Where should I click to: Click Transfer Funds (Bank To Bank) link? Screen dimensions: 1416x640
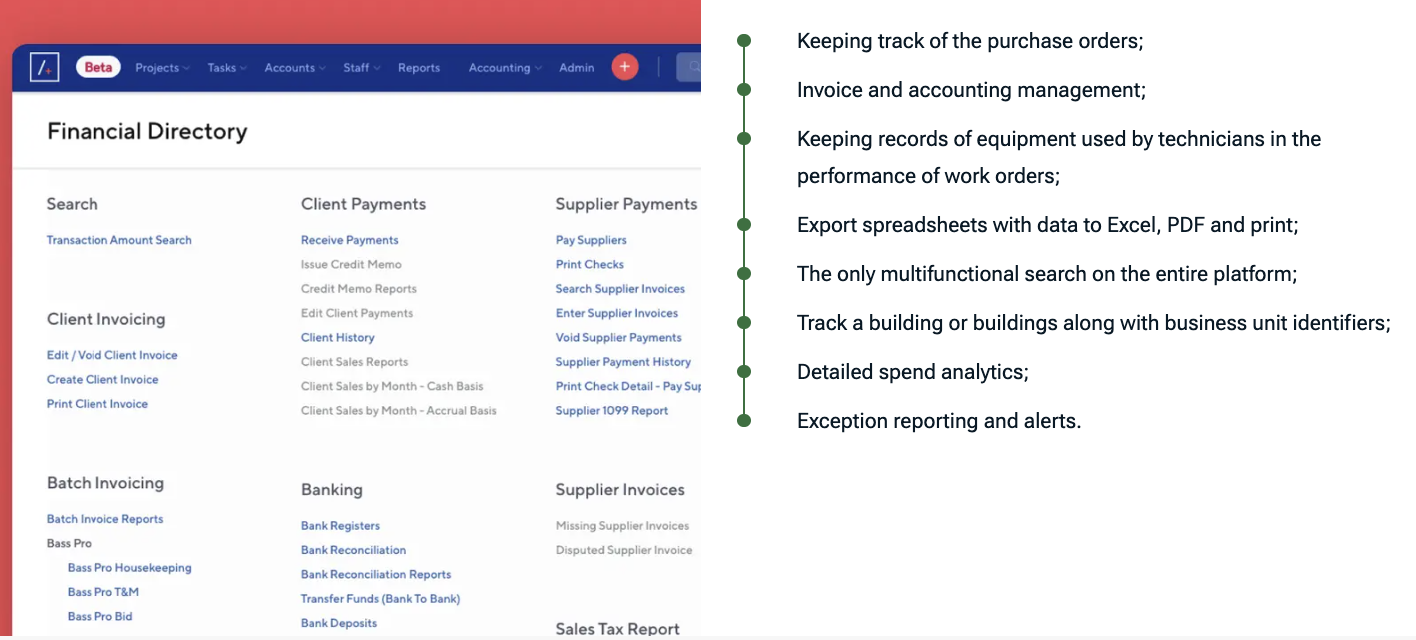pos(381,599)
